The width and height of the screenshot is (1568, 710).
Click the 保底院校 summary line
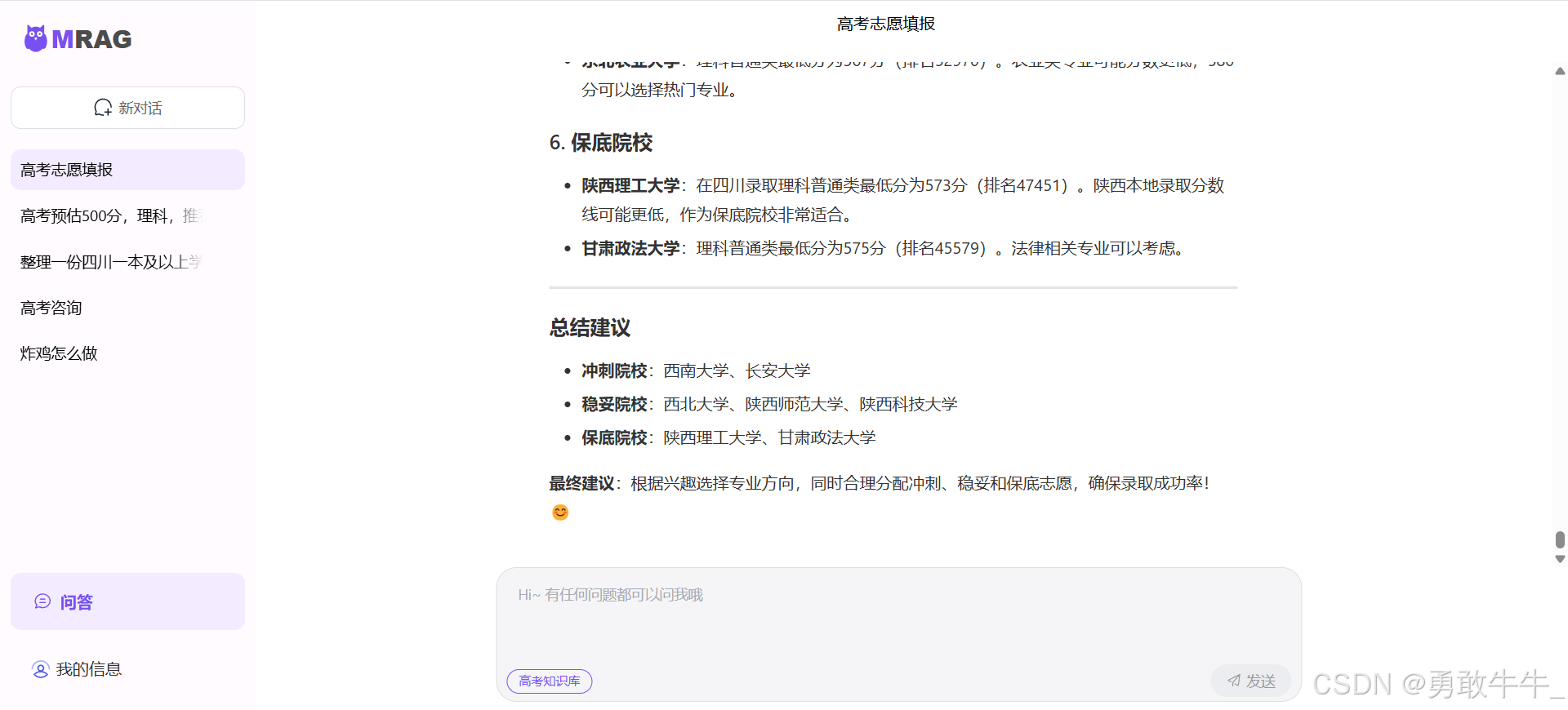pyautogui.click(x=728, y=437)
